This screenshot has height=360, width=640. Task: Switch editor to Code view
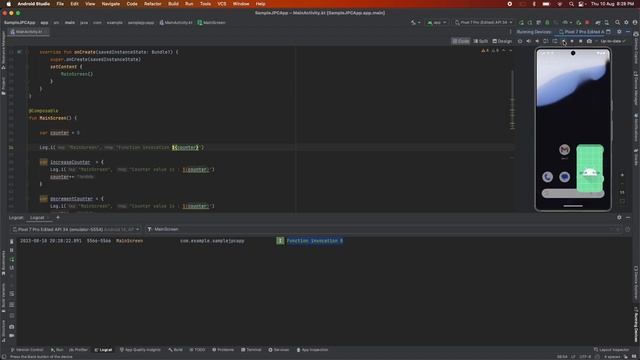coord(461,41)
